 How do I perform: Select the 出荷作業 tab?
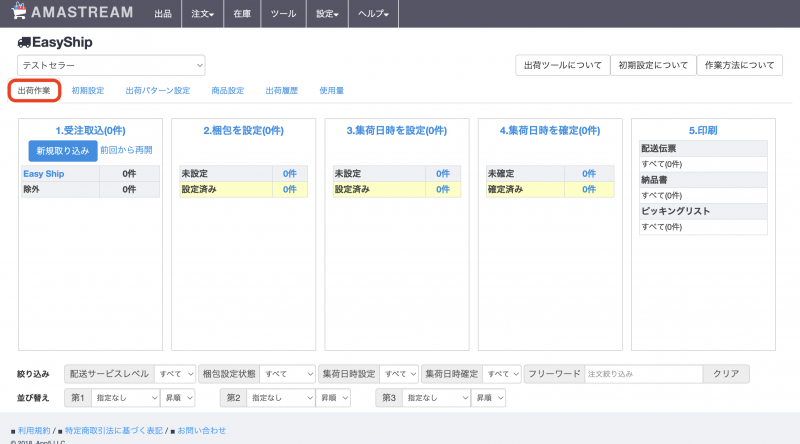pyautogui.click(x=34, y=91)
